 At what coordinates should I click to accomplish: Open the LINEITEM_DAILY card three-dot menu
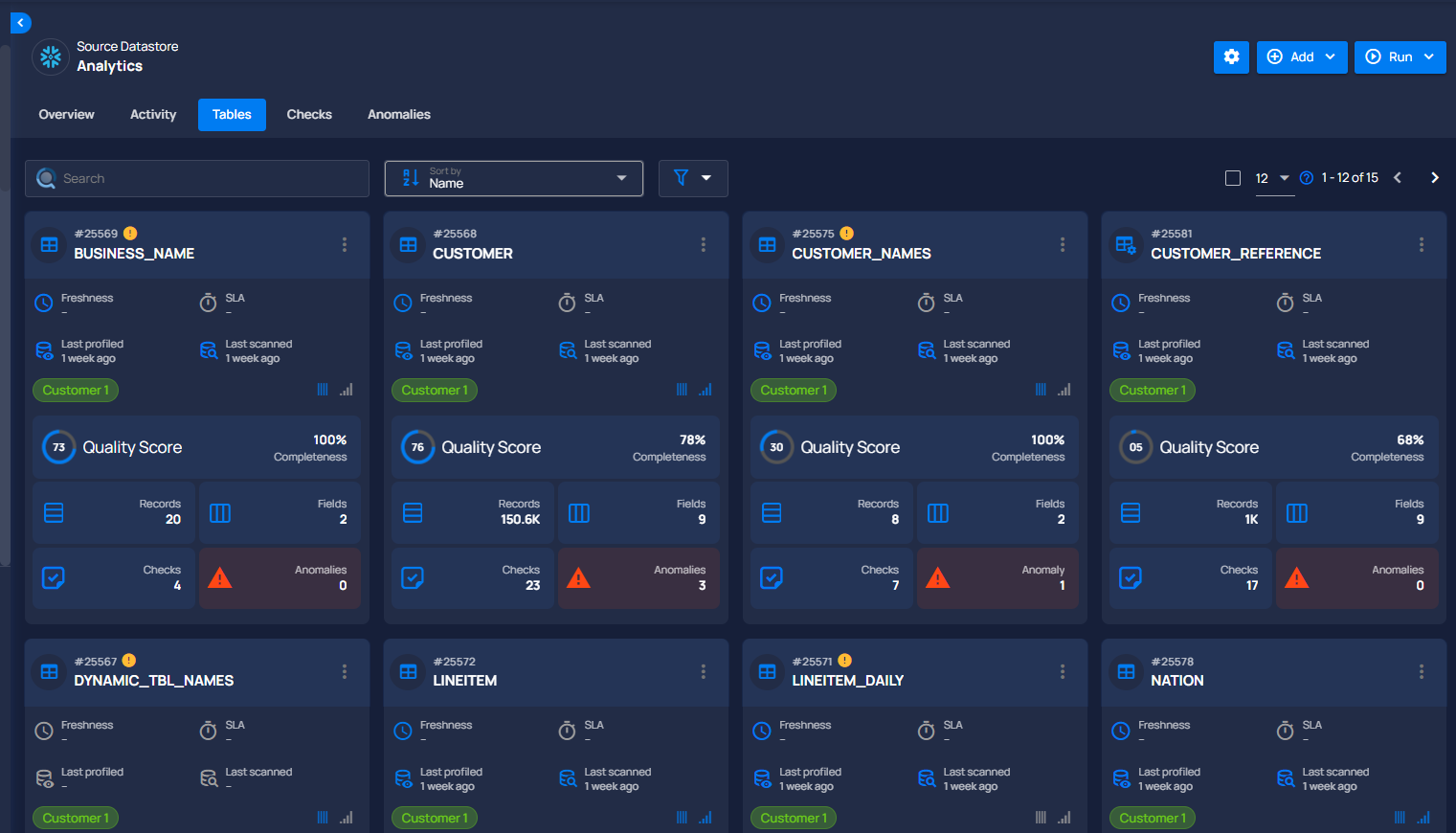tap(1063, 671)
